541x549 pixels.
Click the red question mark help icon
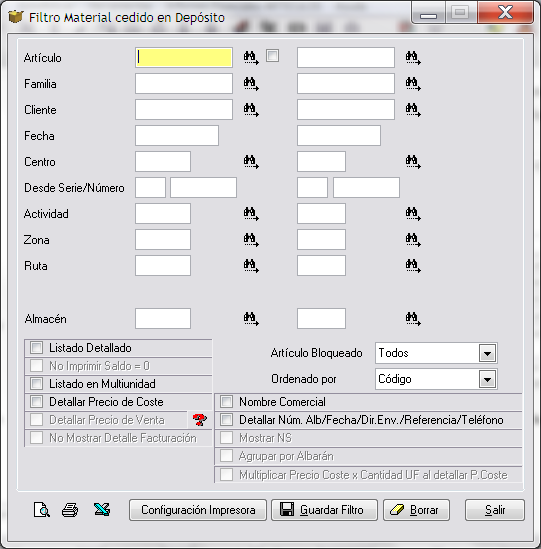(x=200, y=419)
